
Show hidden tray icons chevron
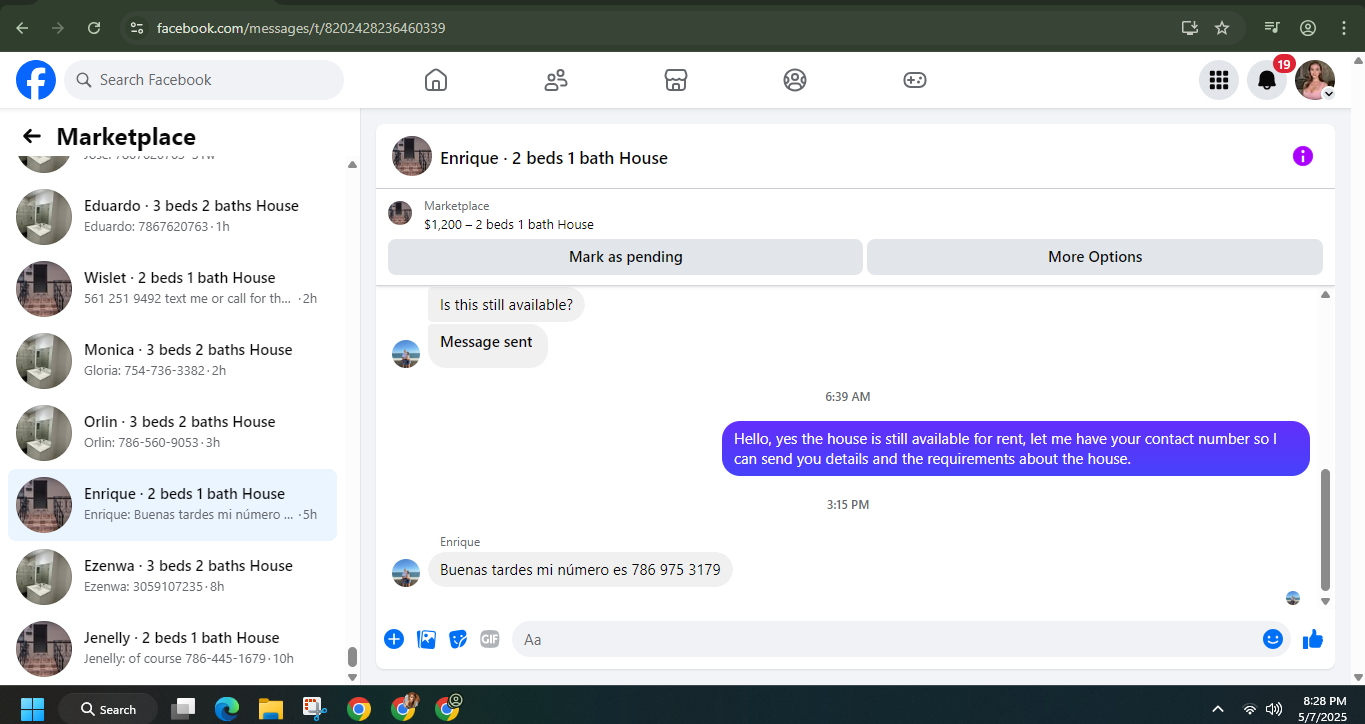1218,709
